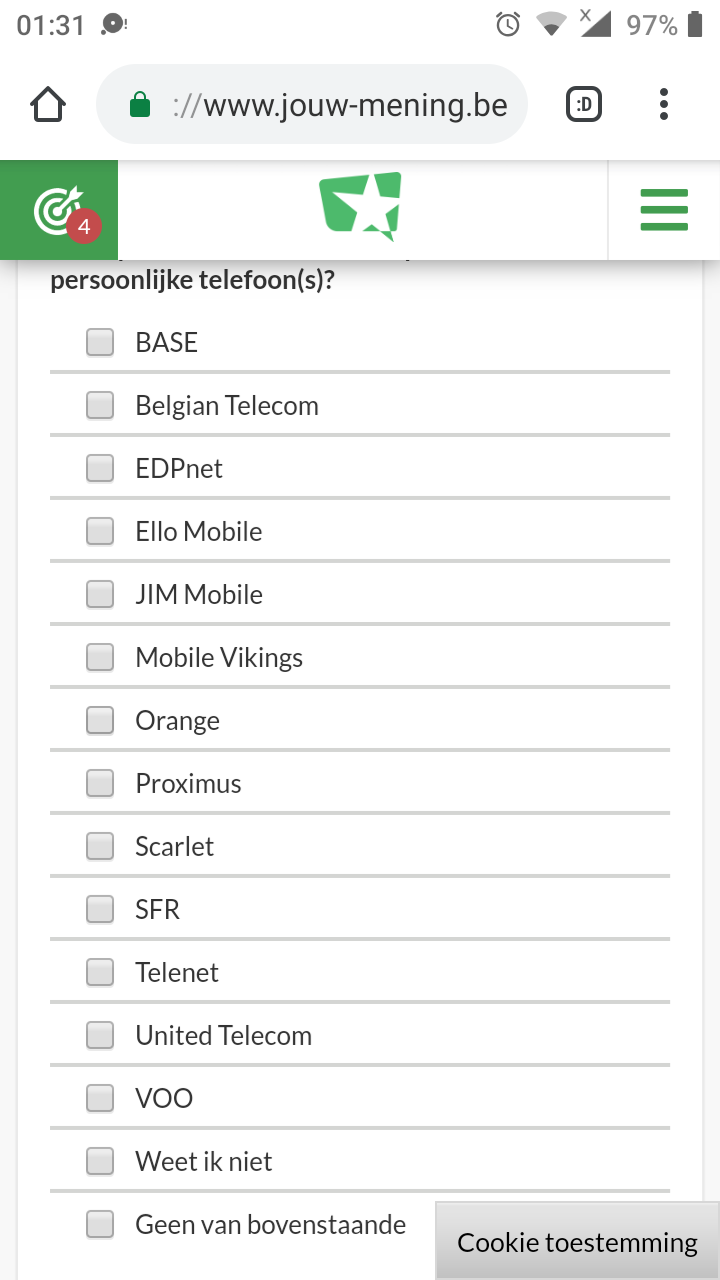
Task: Tick the Telenet checkbox
Action: (100, 973)
